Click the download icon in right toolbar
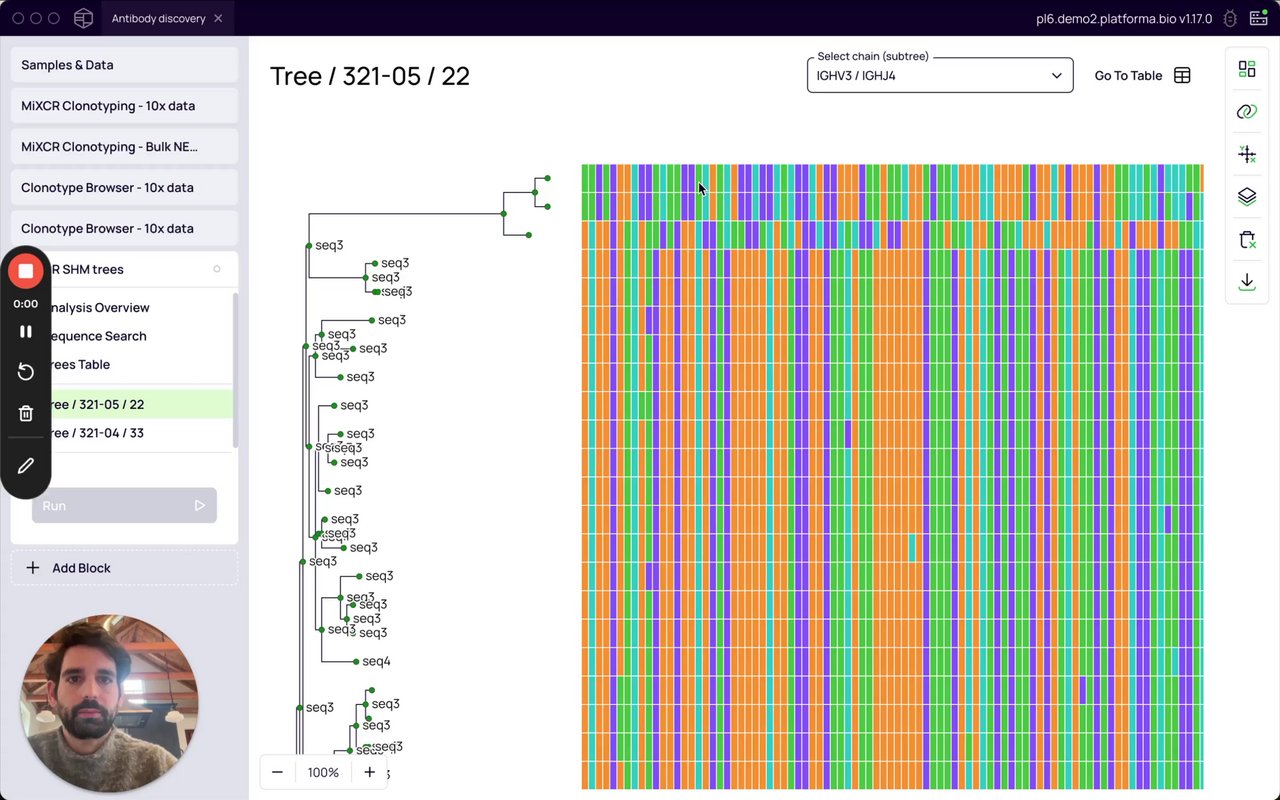The height and width of the screenshot is (800, 1280). pyautogui.click(x=1247, y=283)
